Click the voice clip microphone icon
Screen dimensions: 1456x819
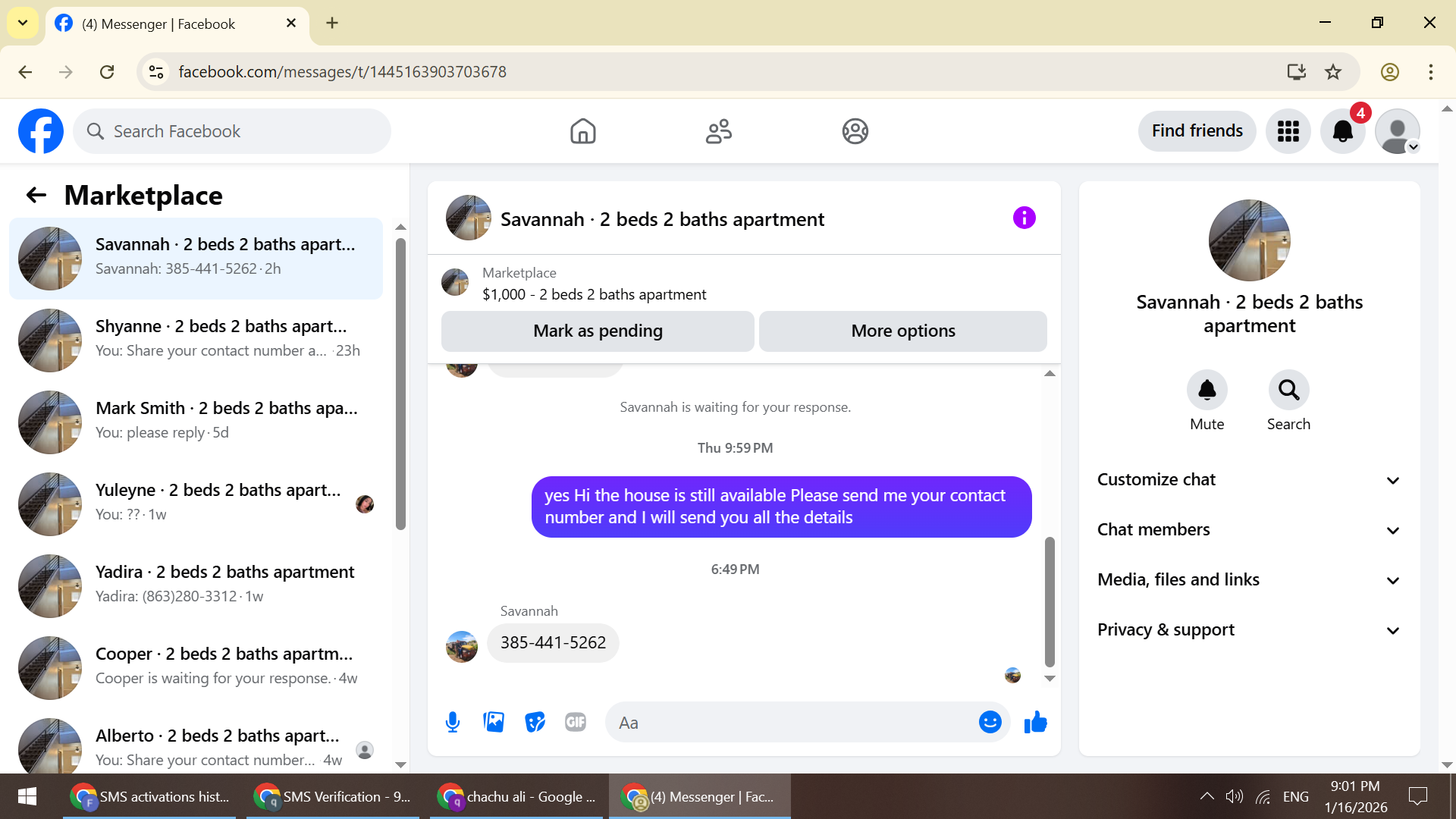click(453, 722)
